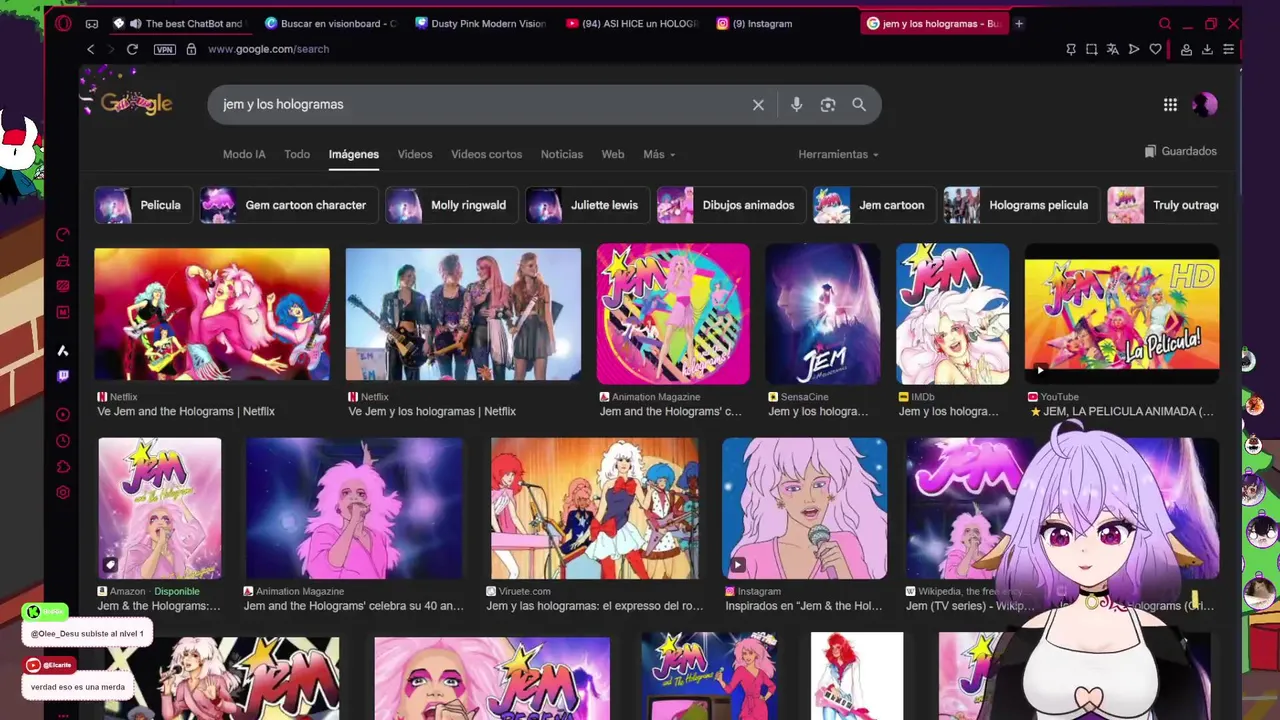Expand the Herramientas dropdown

tap(838, 154)
